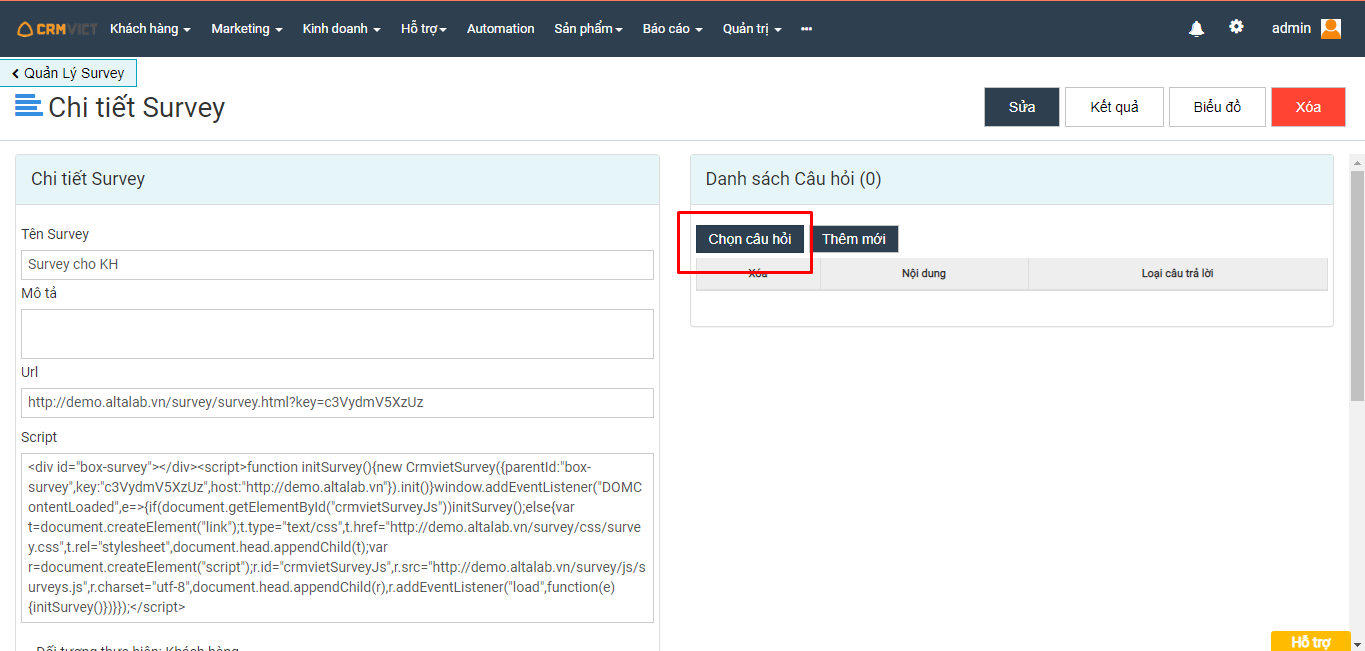Click the admin user avatar icon
This screenshot has height=651, width=1365.
coord(1331,28)
